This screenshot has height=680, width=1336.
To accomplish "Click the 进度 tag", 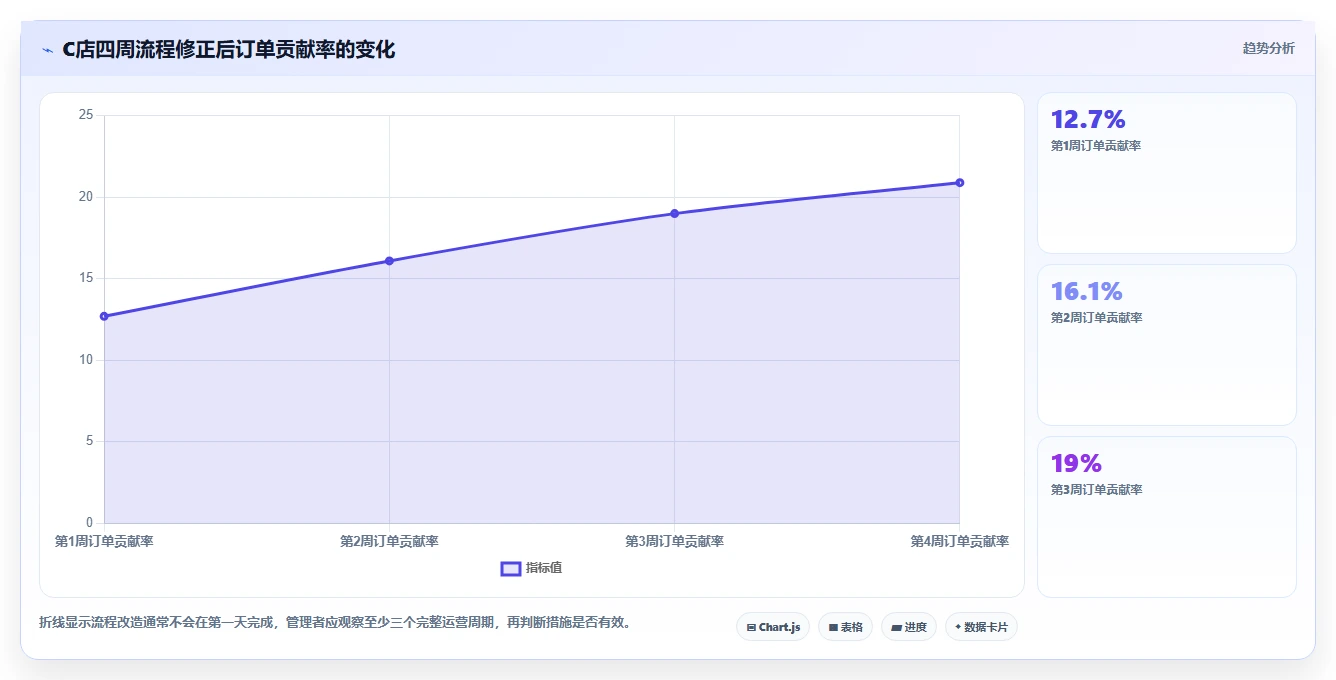I will click(x=908, y=627).
